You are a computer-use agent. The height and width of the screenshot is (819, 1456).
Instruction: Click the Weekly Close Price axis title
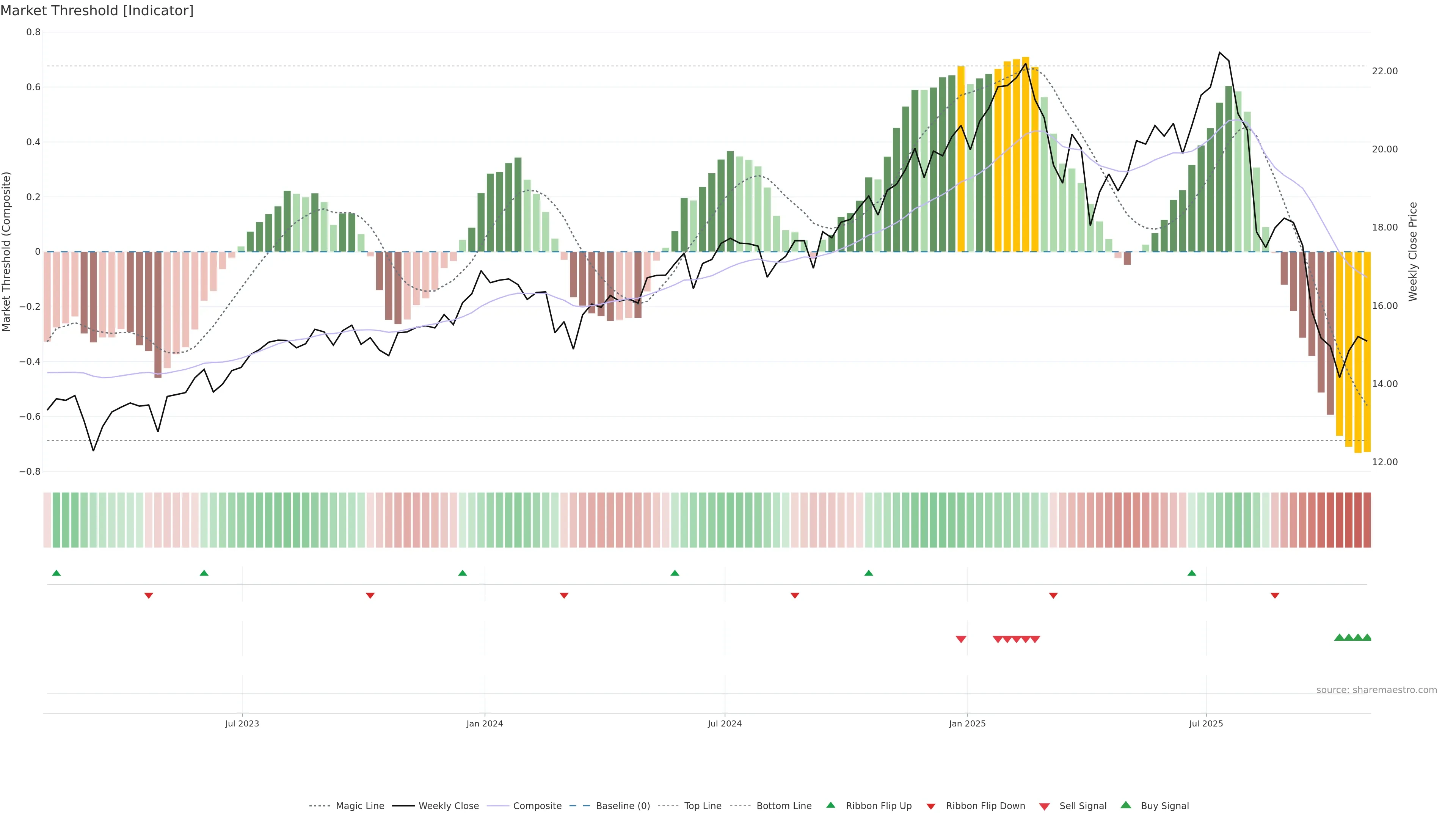(x=1413, y=251)
